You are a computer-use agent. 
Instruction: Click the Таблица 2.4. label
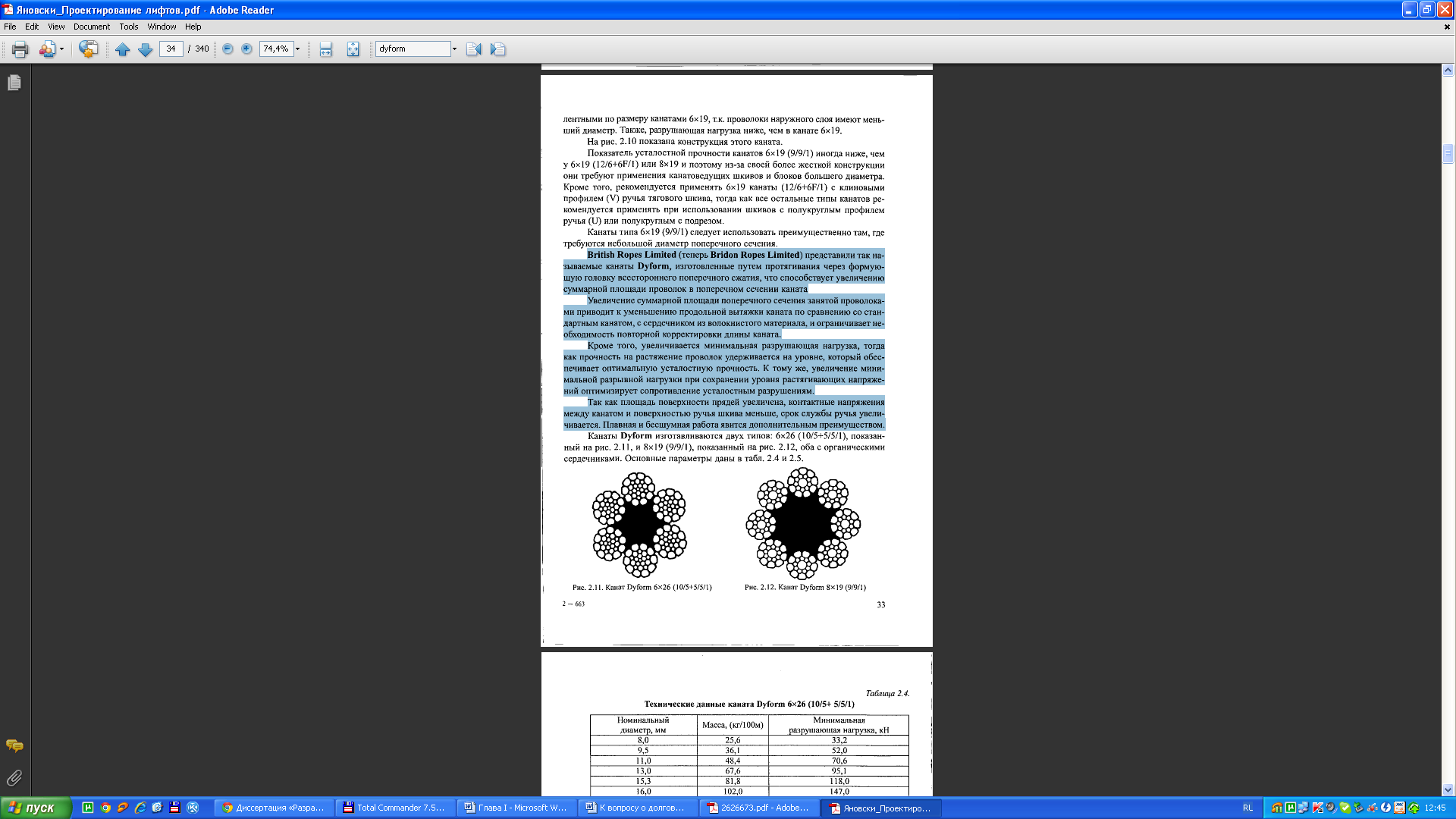pyautogui.click(x=887, y=693)
